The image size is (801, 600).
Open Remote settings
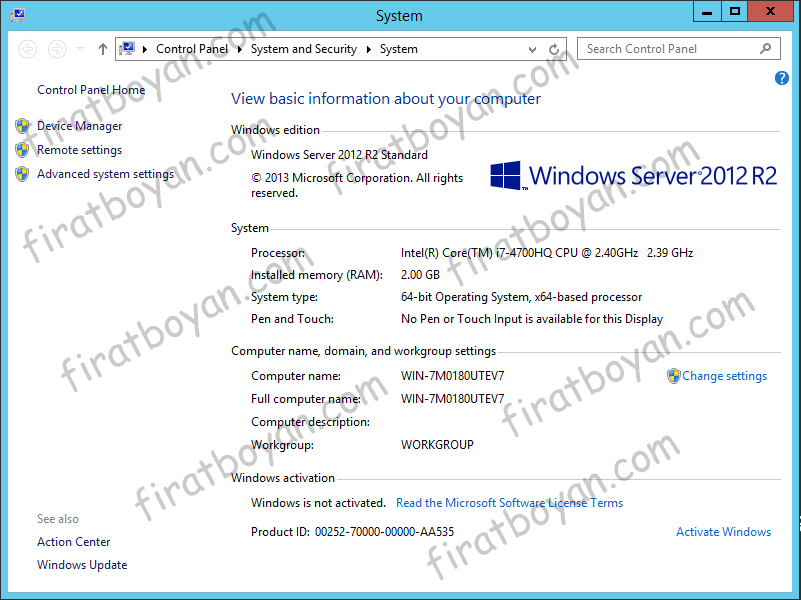[80, 150]
